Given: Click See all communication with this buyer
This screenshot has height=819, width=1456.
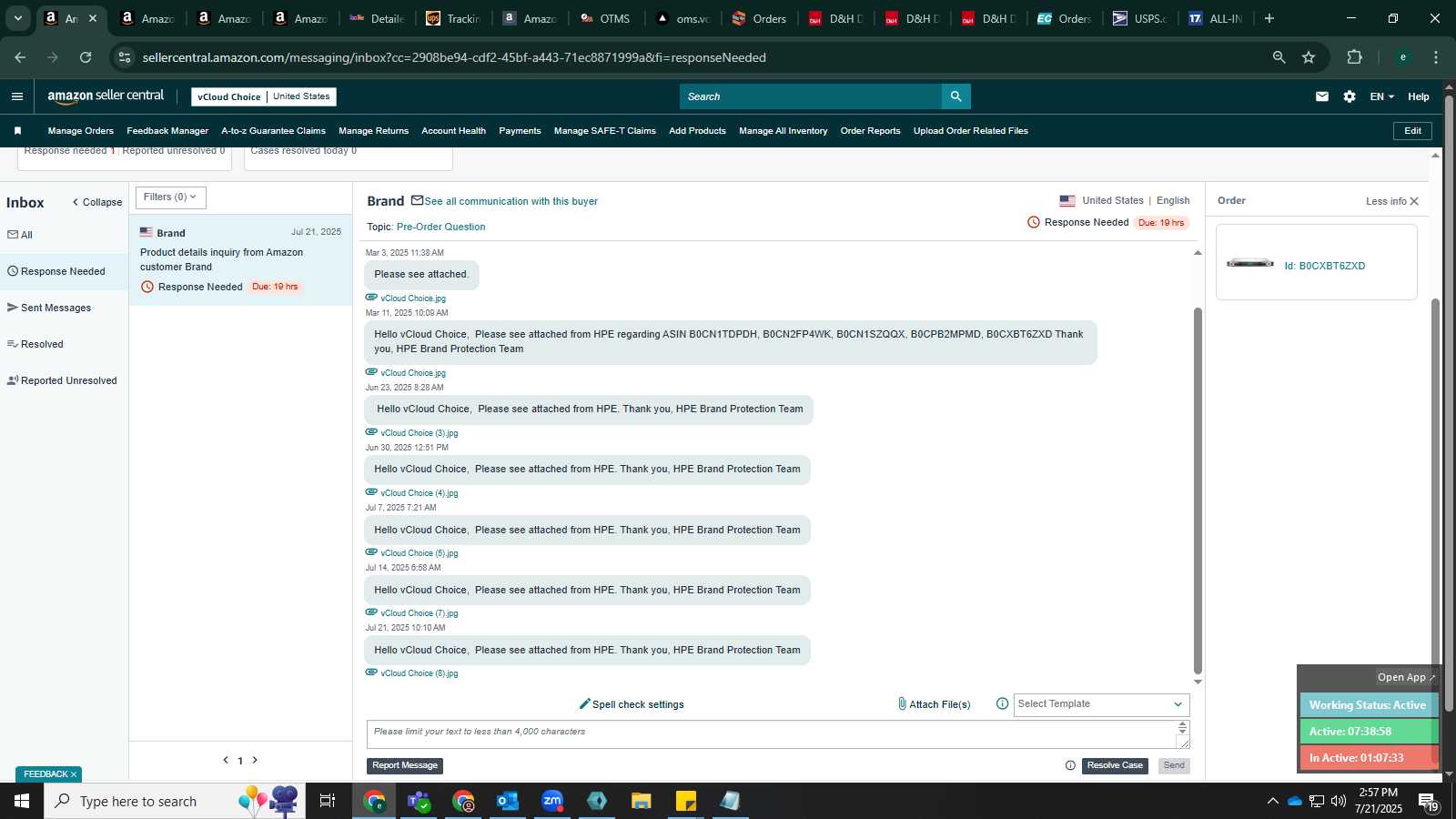Looking at the screenshot, I should pos(511,201).
